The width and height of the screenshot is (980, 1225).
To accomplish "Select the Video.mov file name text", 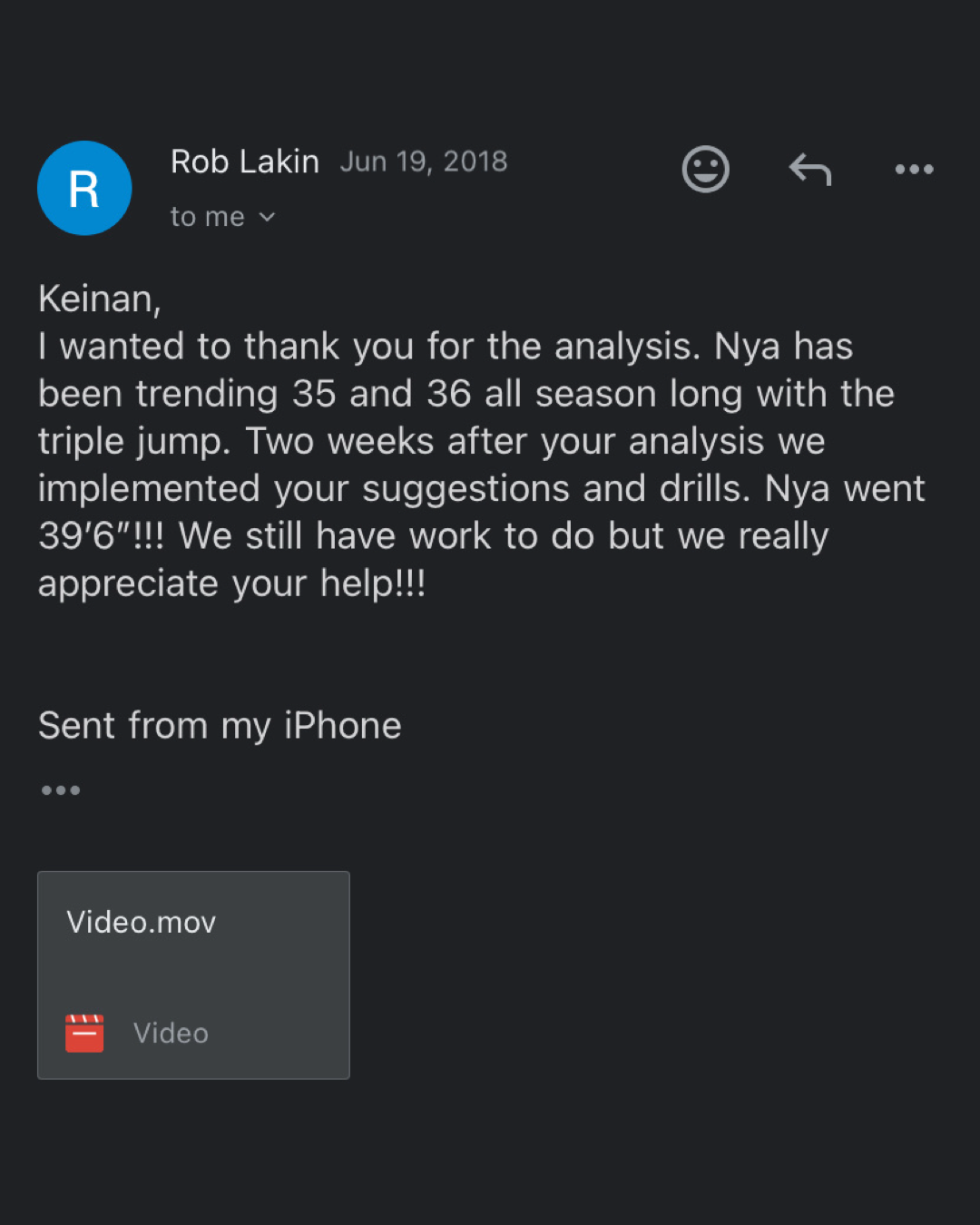I will [x=142, y=922].
